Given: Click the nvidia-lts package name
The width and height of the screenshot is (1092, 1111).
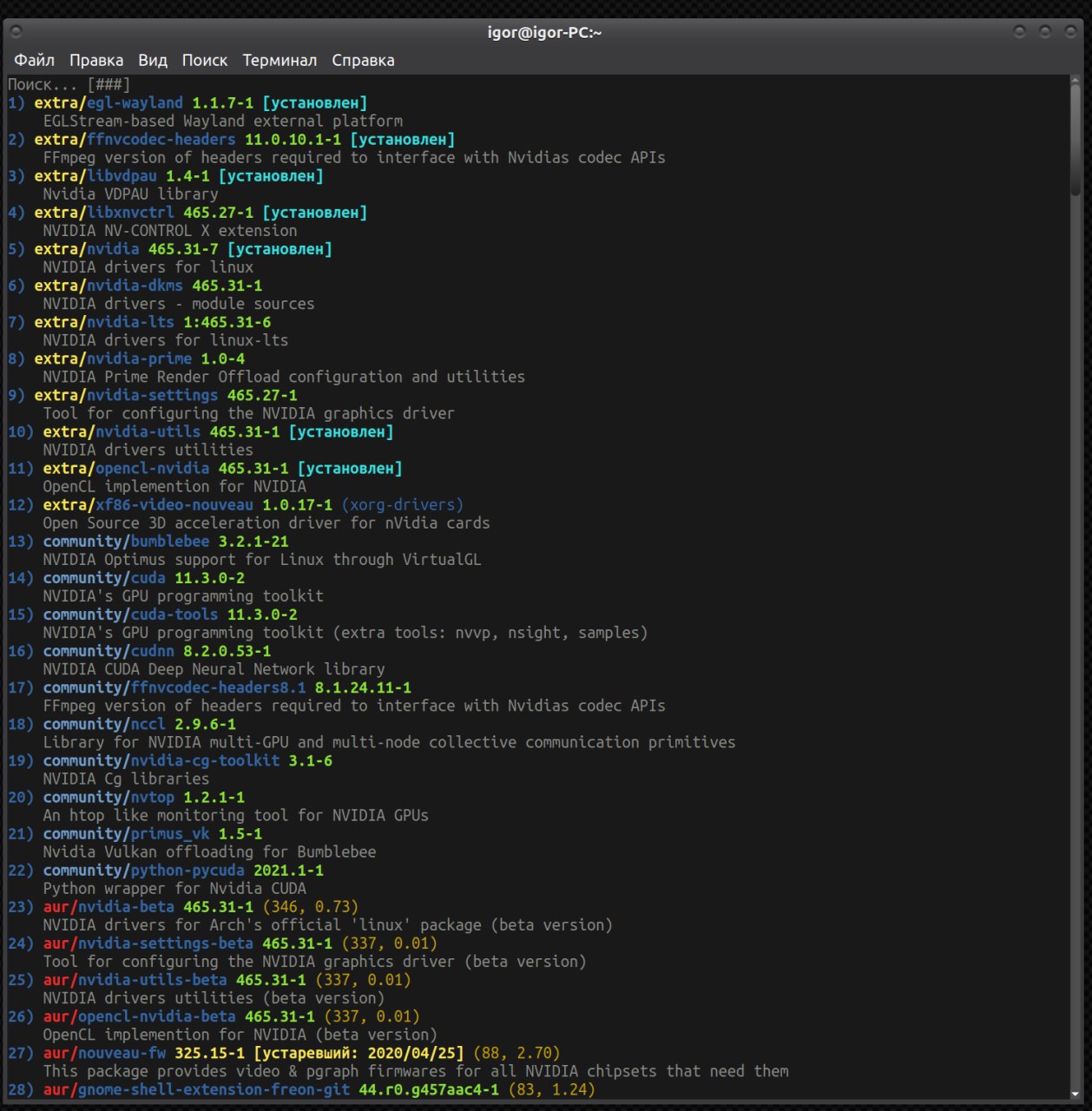Looking at the screenshot, I should 130,322.
